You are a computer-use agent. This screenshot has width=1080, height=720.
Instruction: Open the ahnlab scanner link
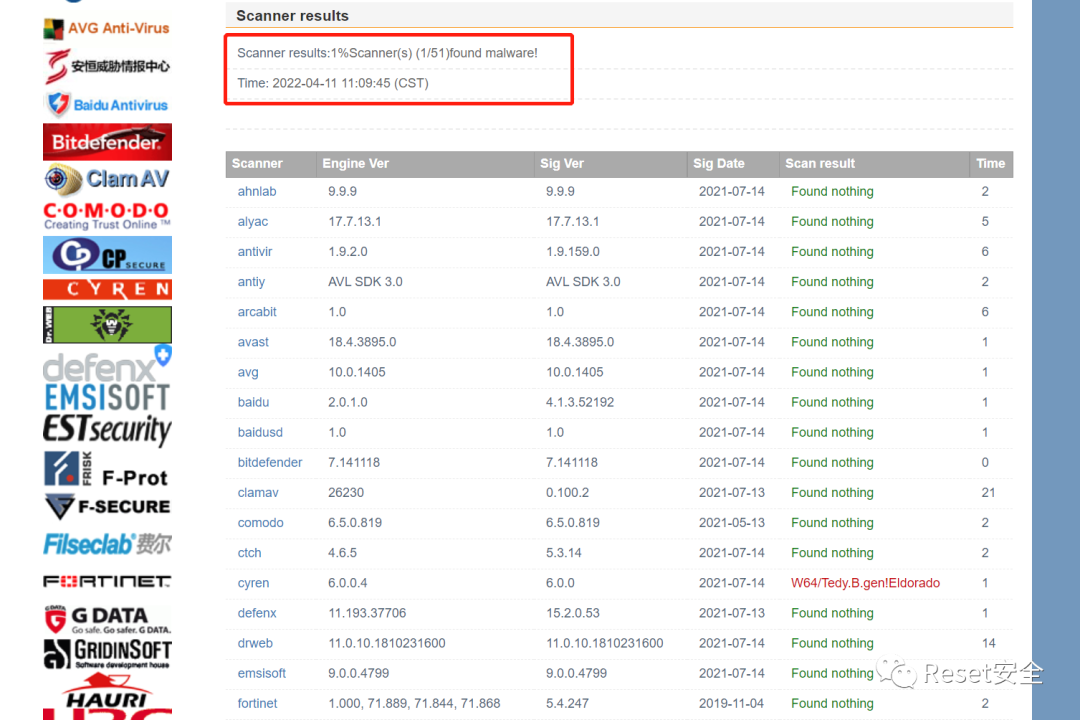pos(257,192)
